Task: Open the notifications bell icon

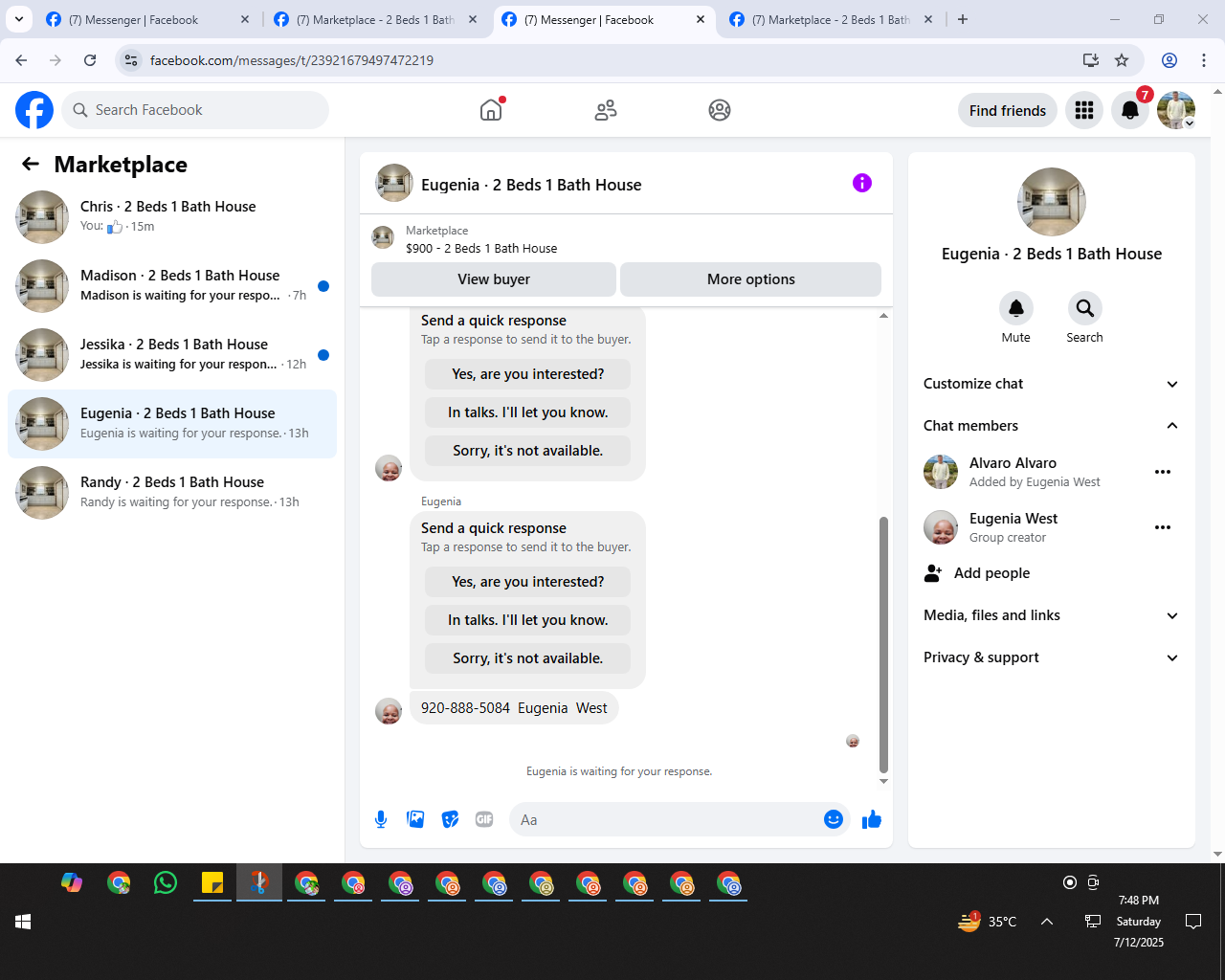Action: pyautogui.click(x=1130, y=110)
